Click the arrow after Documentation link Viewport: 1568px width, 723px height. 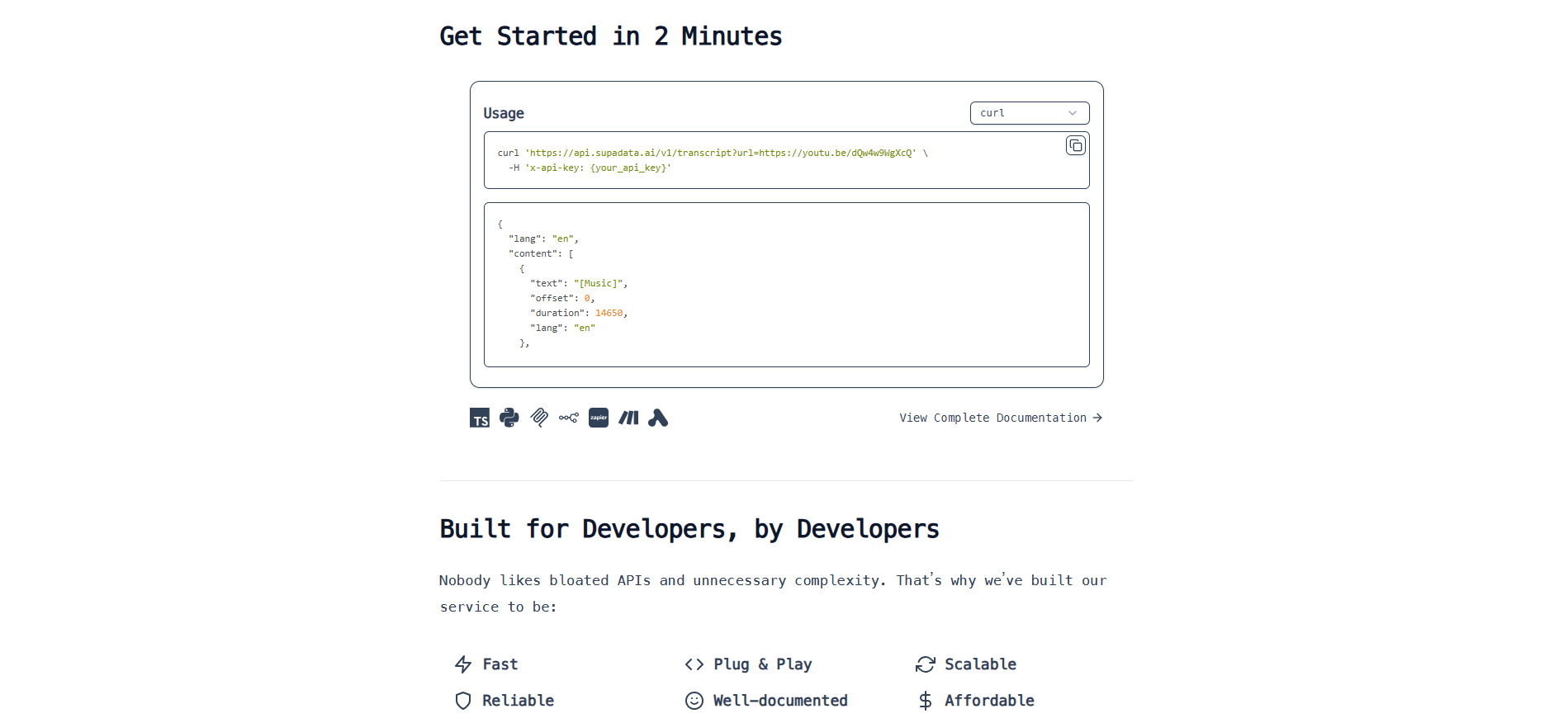[x=1097, y=418]
